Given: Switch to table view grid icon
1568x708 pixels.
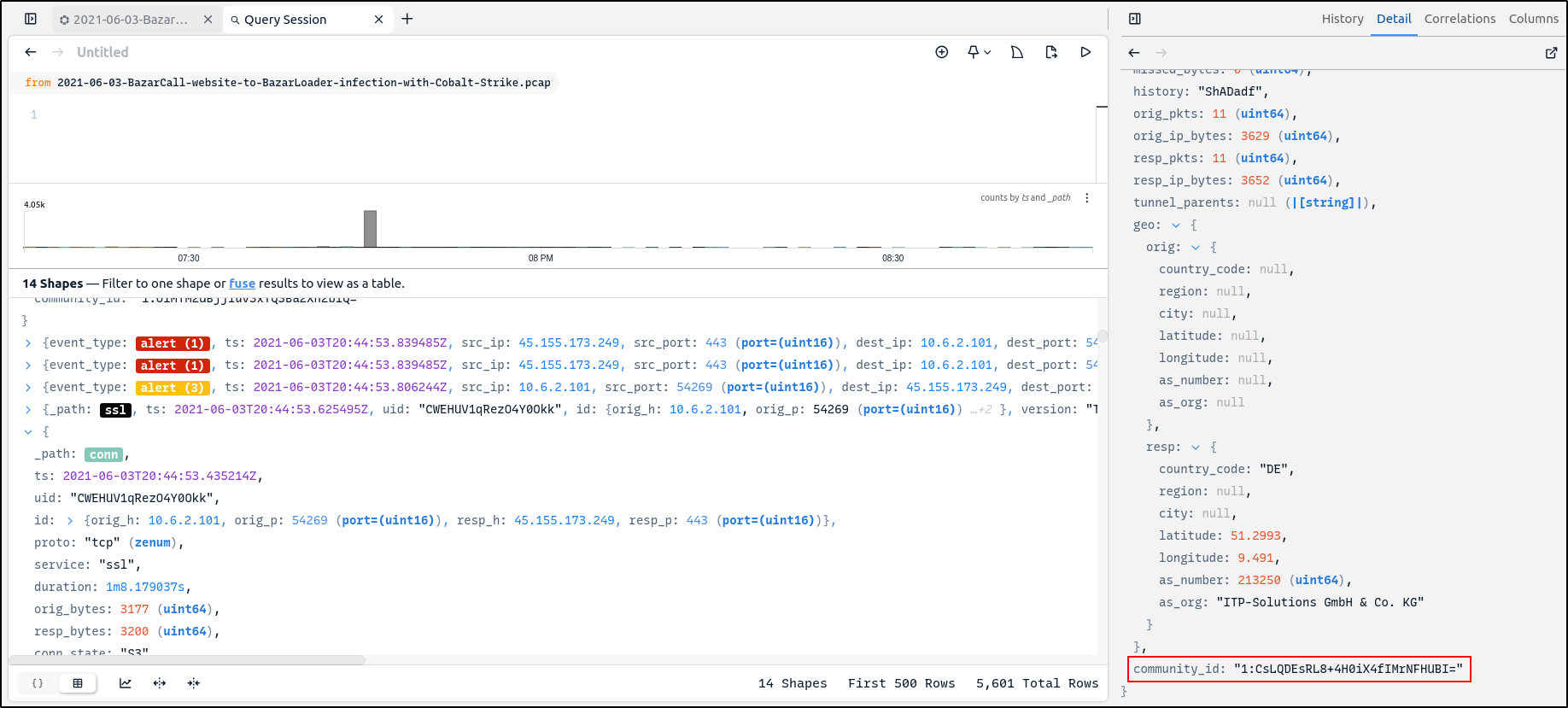Looking at the screenshot, I should [78, 683].
